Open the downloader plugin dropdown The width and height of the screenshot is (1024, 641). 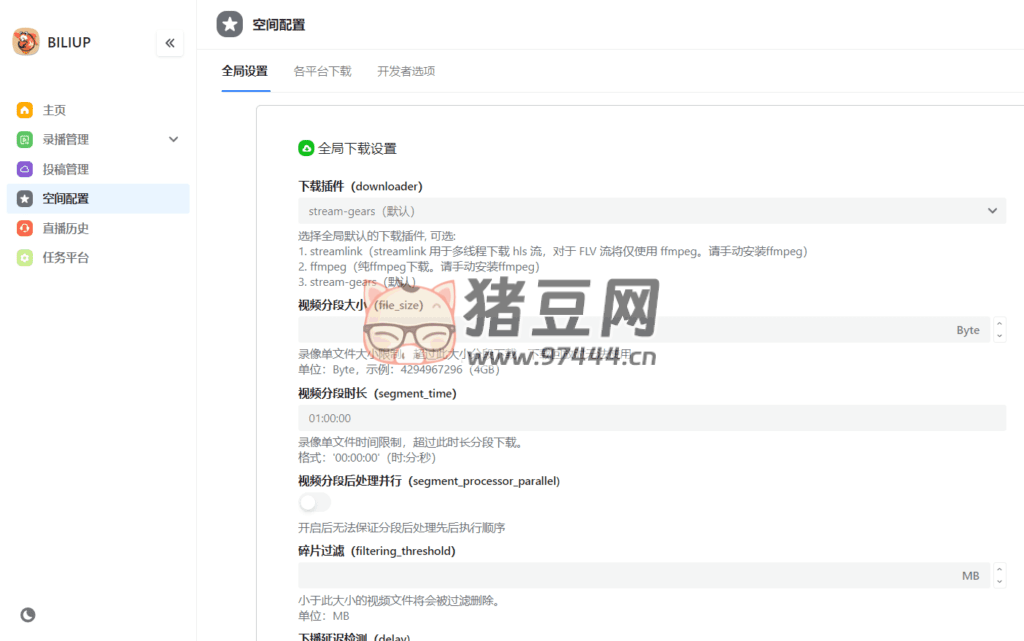(651, 211)
